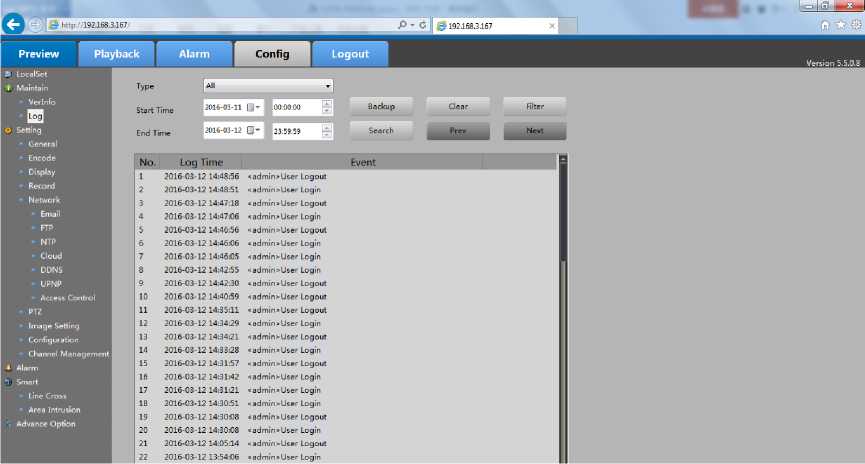Adjust the End Time clock spinner
The image size is (865, 464).
click(327, 131)
